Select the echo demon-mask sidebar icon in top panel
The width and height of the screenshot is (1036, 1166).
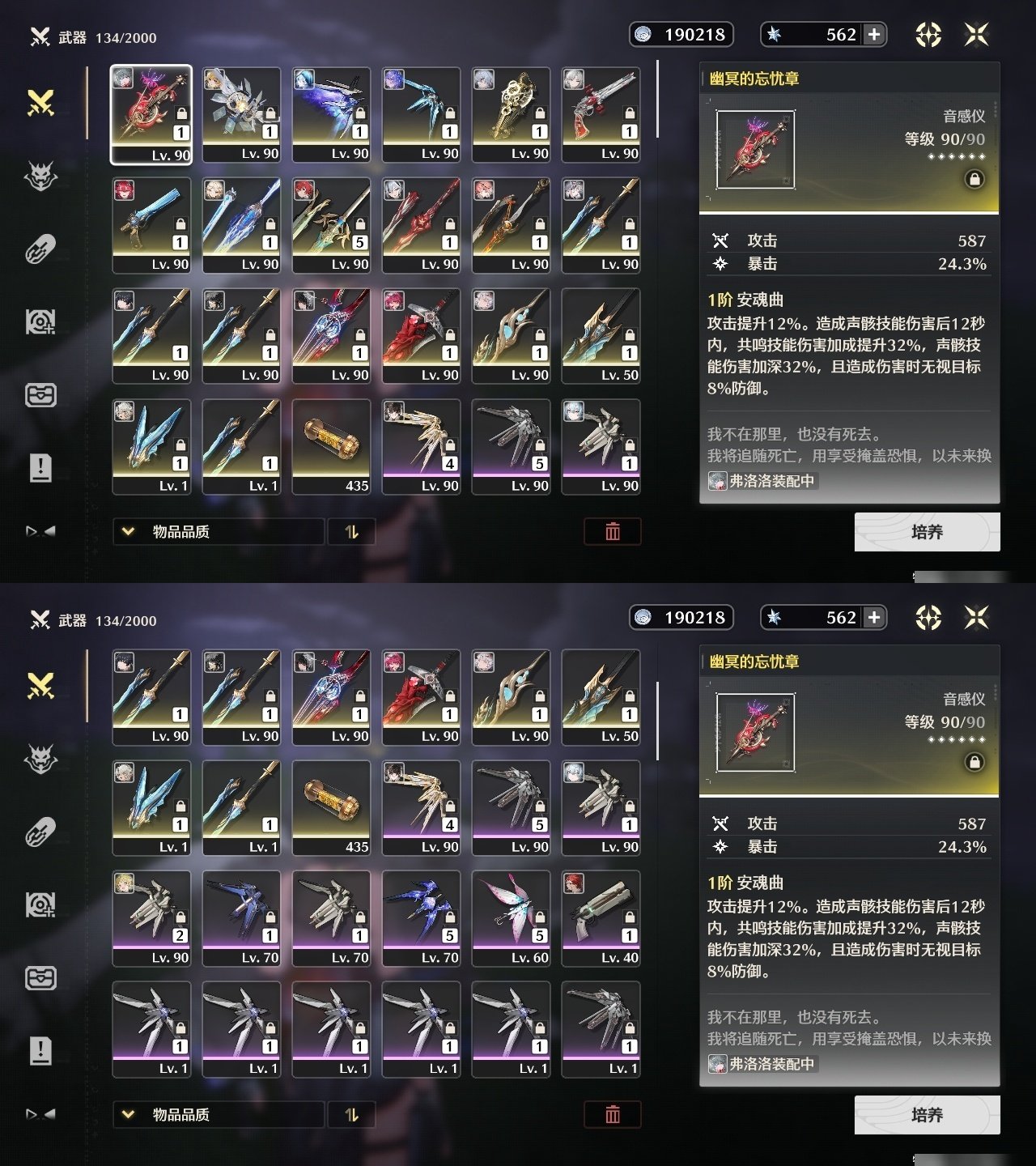pos(40,176)
